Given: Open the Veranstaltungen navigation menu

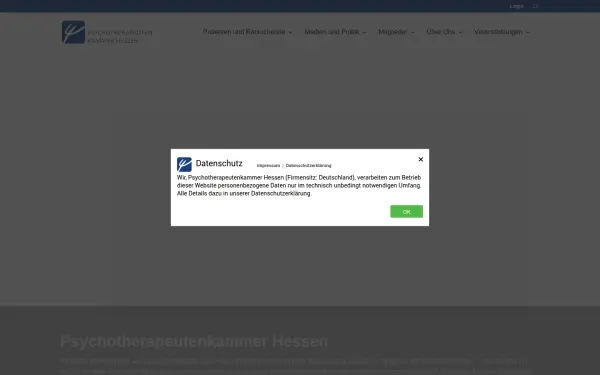Looking at the screenshot, I should pos(501,32).
